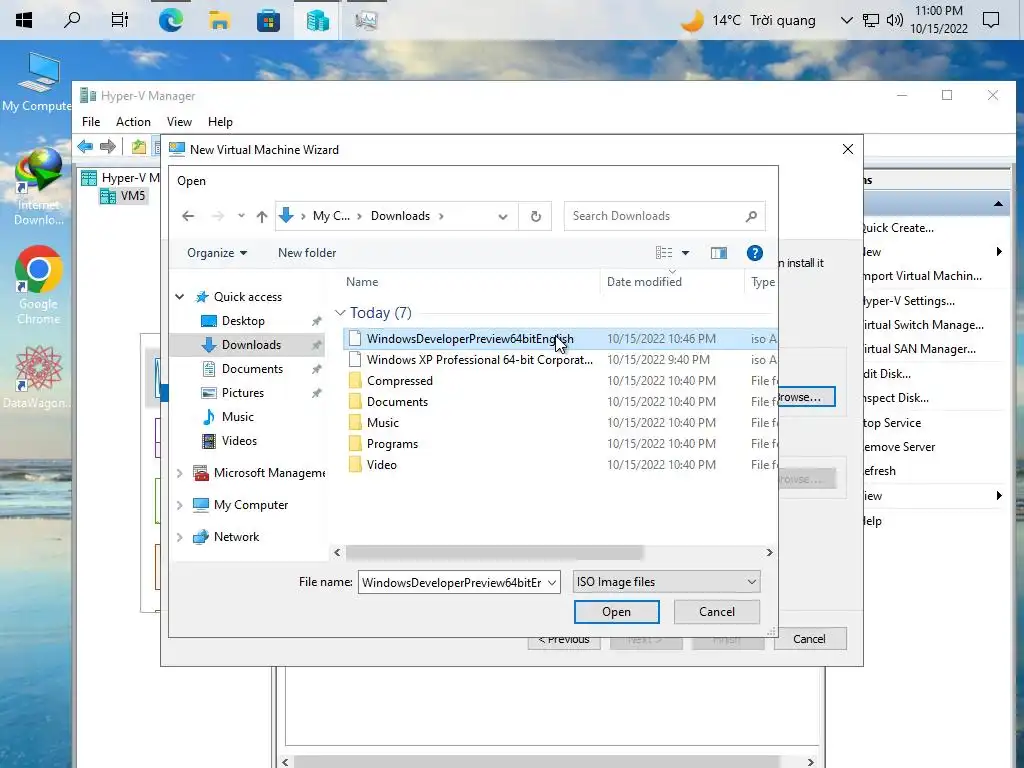The width and height of the screenshot is (1024, 768).
Task: Click New folder
Action: pos(307,253)
